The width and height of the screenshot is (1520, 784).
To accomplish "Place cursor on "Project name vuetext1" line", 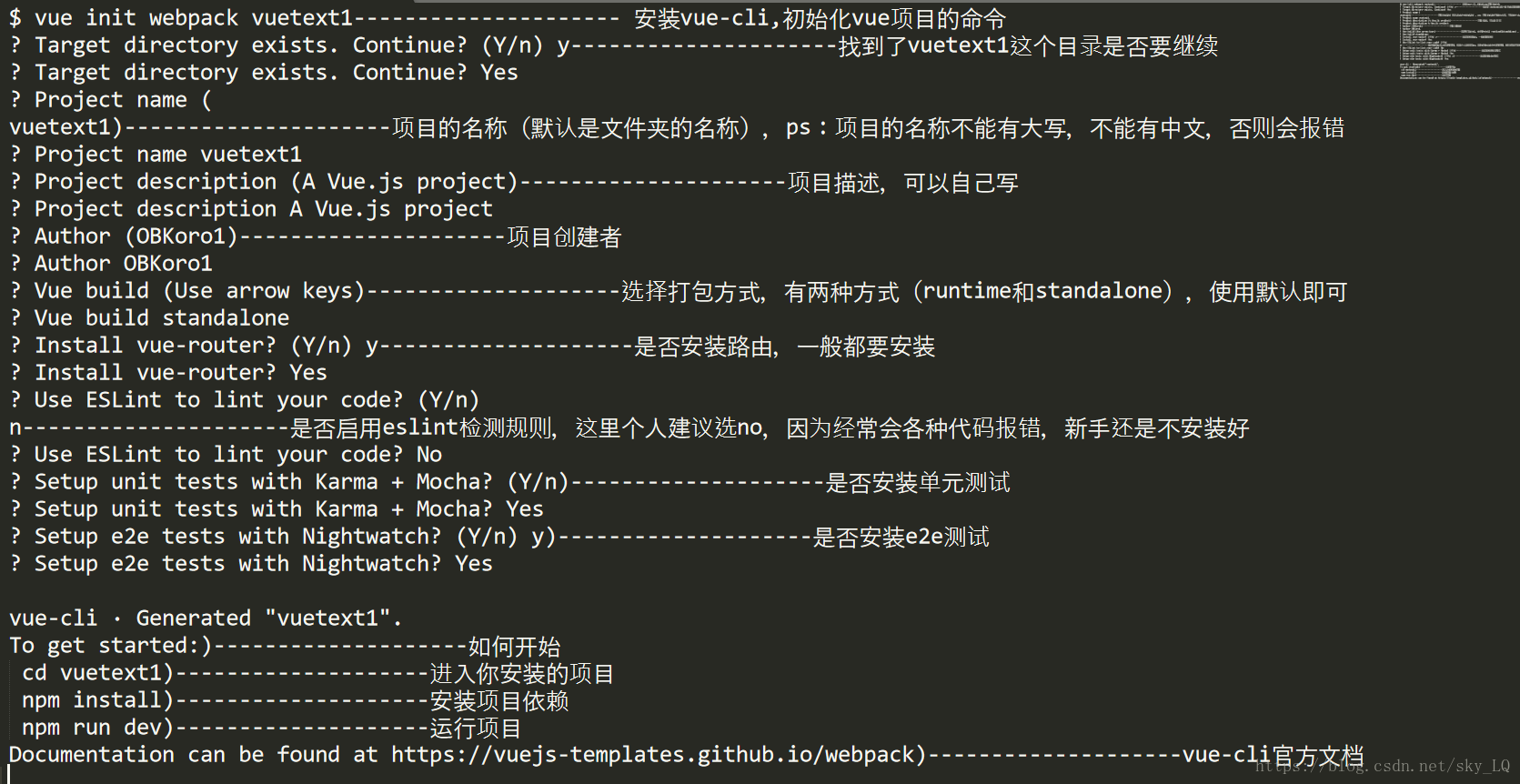I will pyautogui.click(x=167, y=155).
